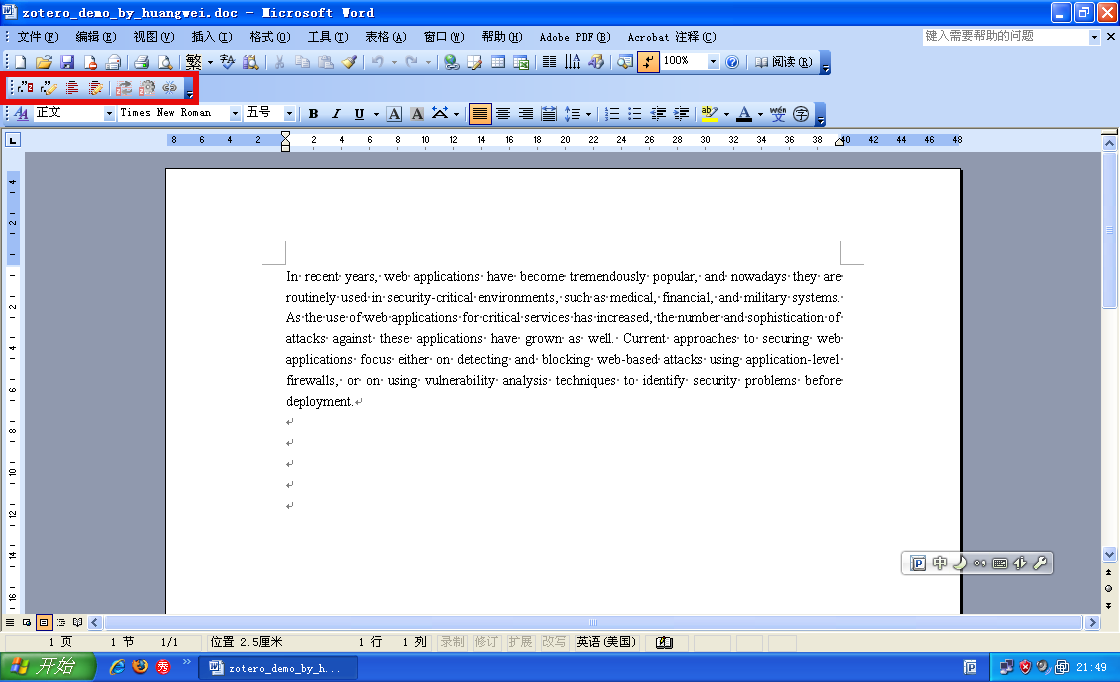Toggle bold formatting

pos(313,114)
